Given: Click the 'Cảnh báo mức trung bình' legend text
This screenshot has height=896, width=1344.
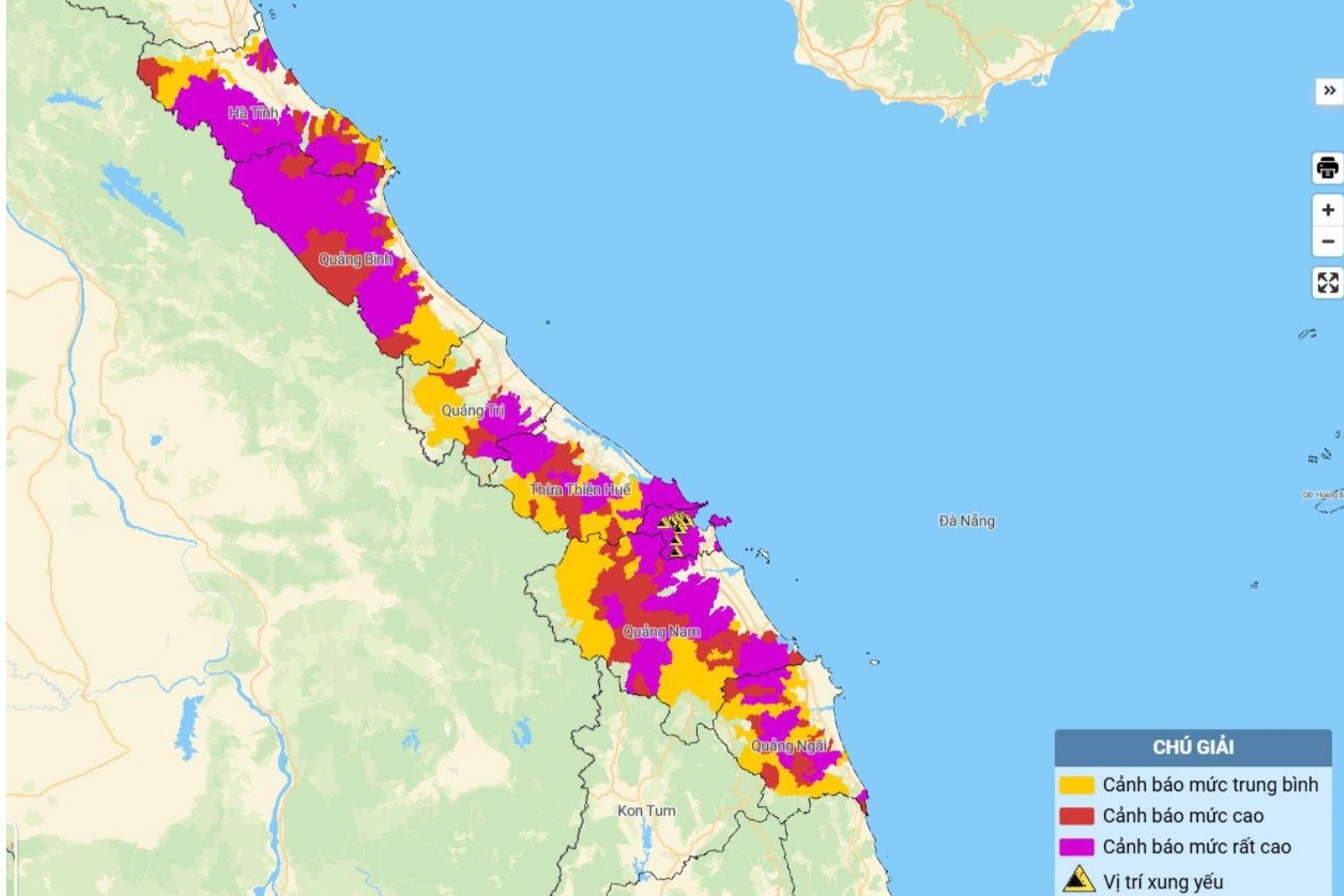Looking at the screenshot, I should [1211, 785].
